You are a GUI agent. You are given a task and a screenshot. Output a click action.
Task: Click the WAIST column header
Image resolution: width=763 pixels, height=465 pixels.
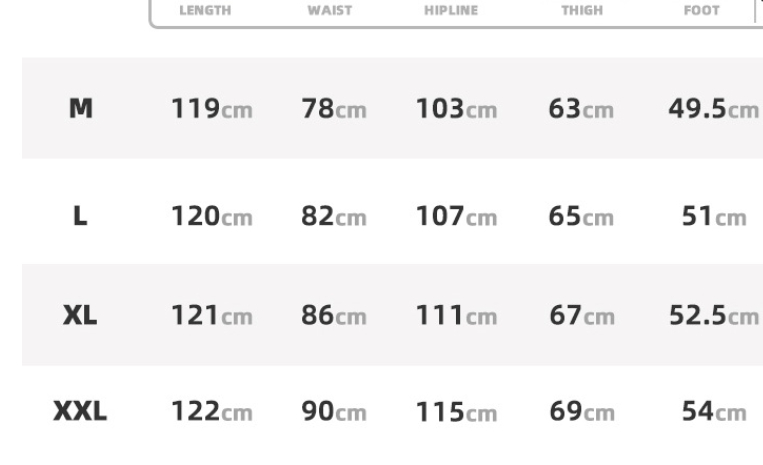(x=329, y=10)
